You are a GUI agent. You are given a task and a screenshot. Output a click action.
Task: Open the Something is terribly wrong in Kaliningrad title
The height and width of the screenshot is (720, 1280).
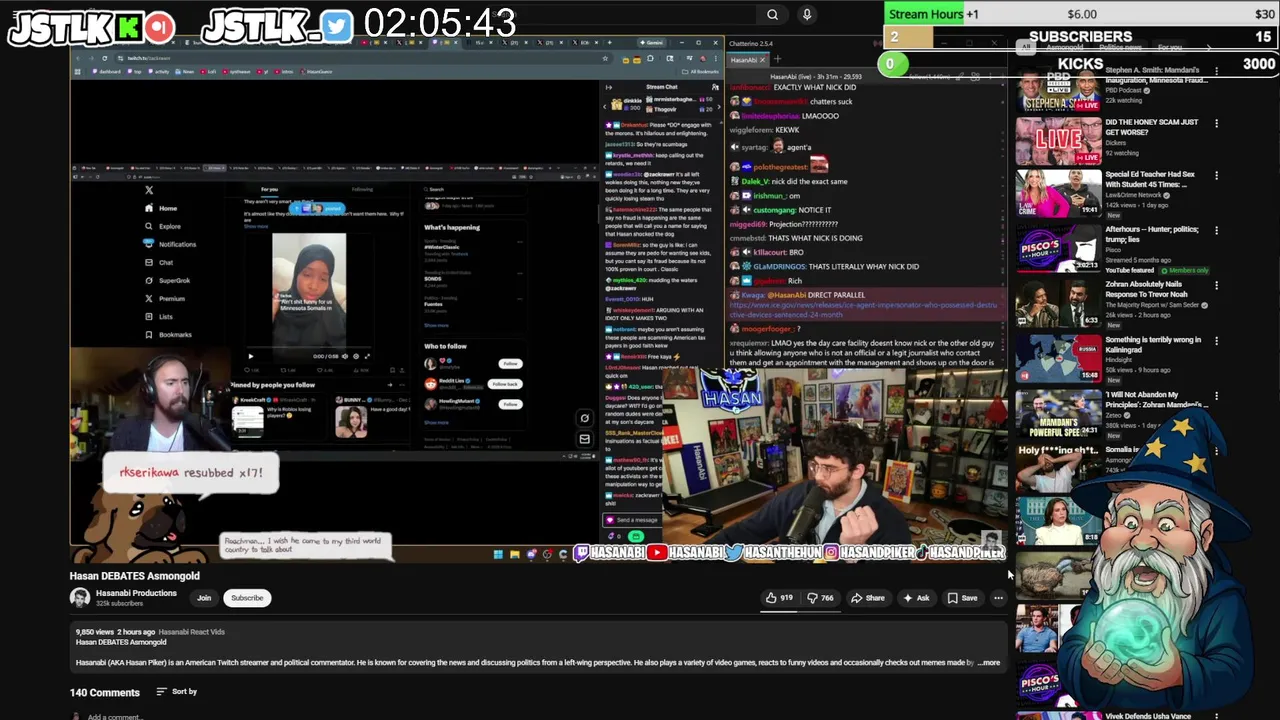(x=1153, y=345)
